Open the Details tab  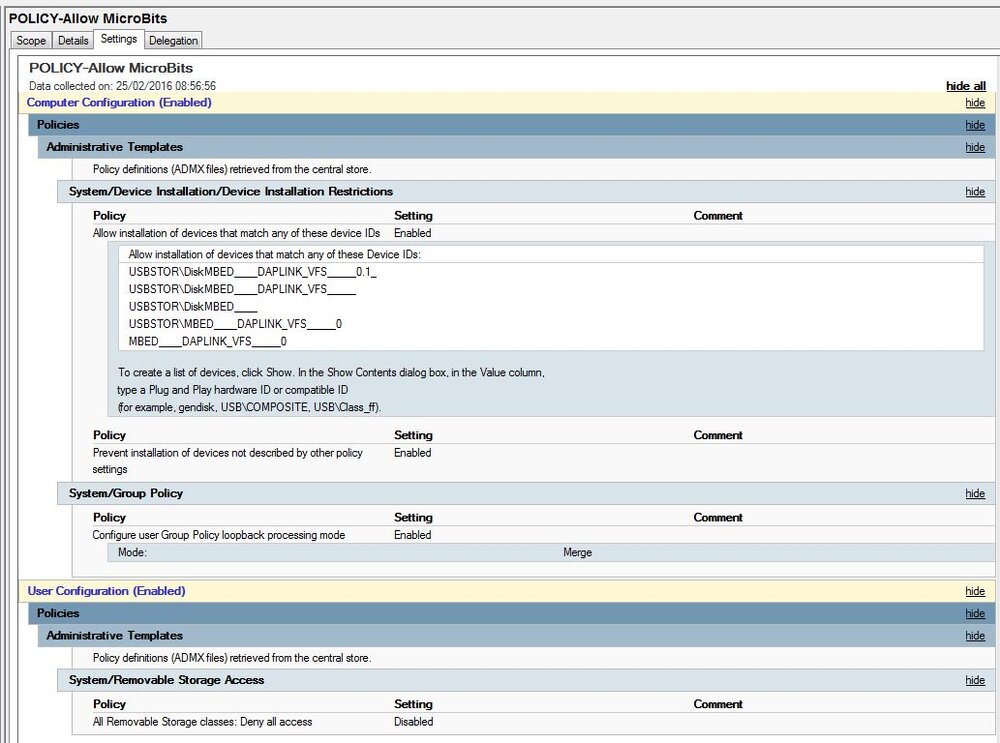click(73, 40)
